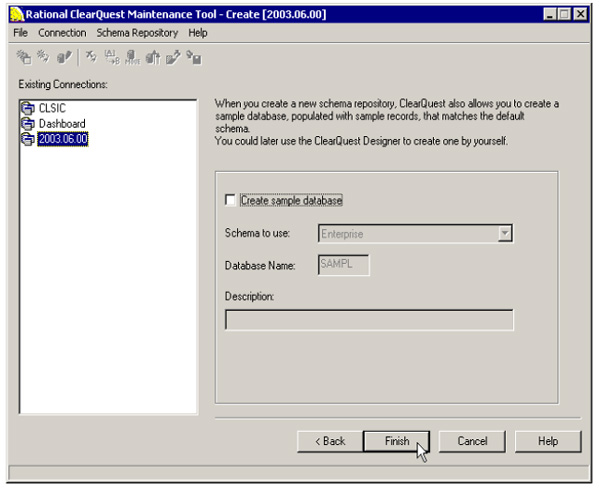The image size is (600, 490).
Task: Enable the Create sample database checkbox
Action: [x=230, y=200]
